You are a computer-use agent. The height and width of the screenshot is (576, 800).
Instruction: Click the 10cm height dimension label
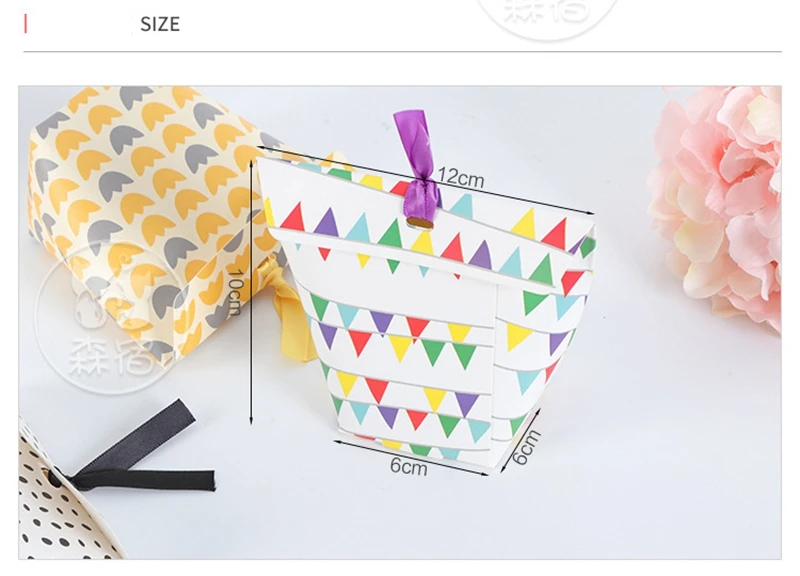click(234, 292)
